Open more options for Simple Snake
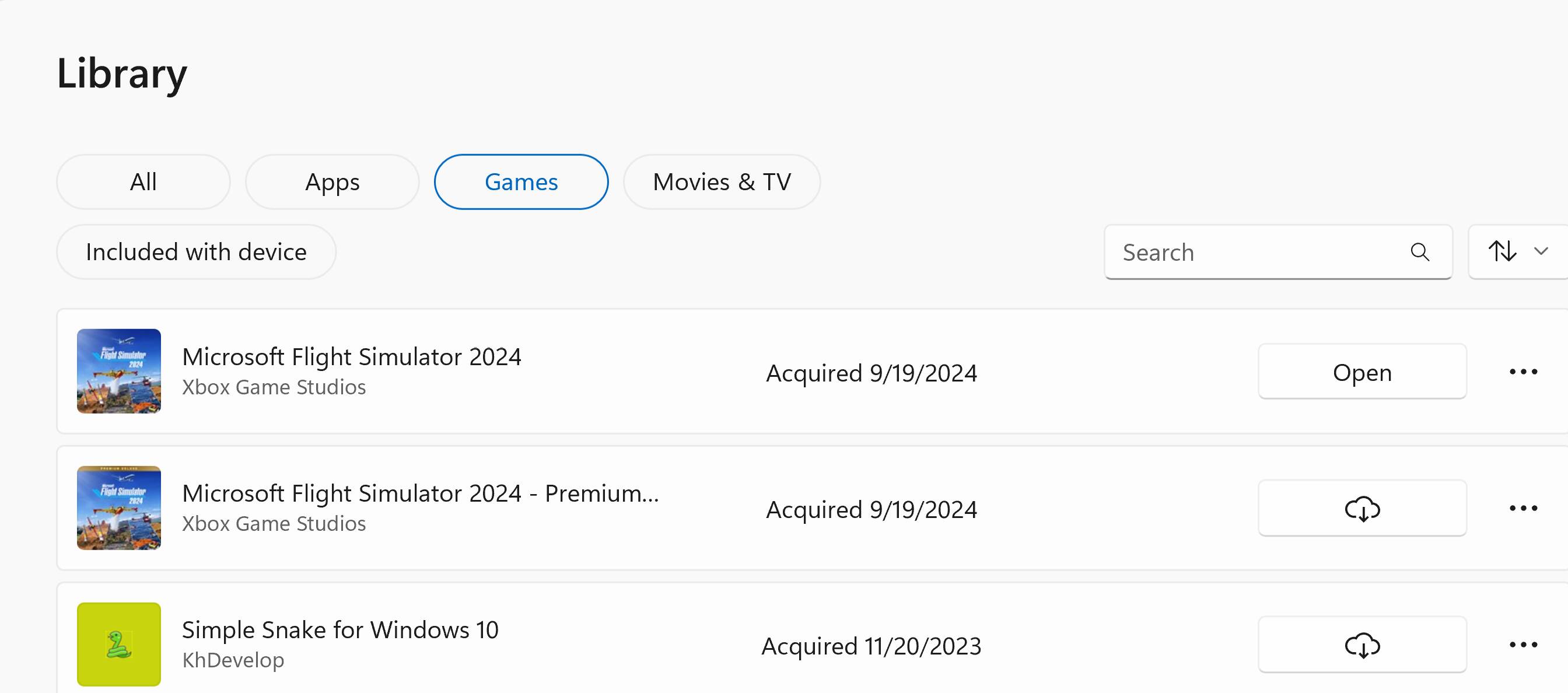The height and width of the screenshot is (693, 1568). (x=1523, y=645)
